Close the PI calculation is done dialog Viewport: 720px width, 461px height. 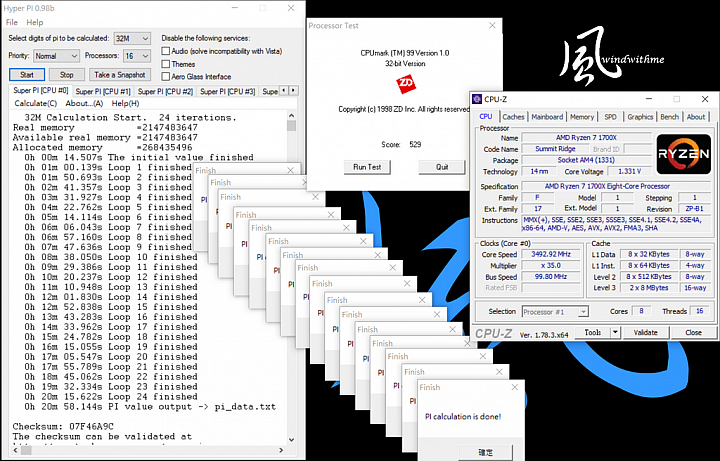(x=514, y=388)
